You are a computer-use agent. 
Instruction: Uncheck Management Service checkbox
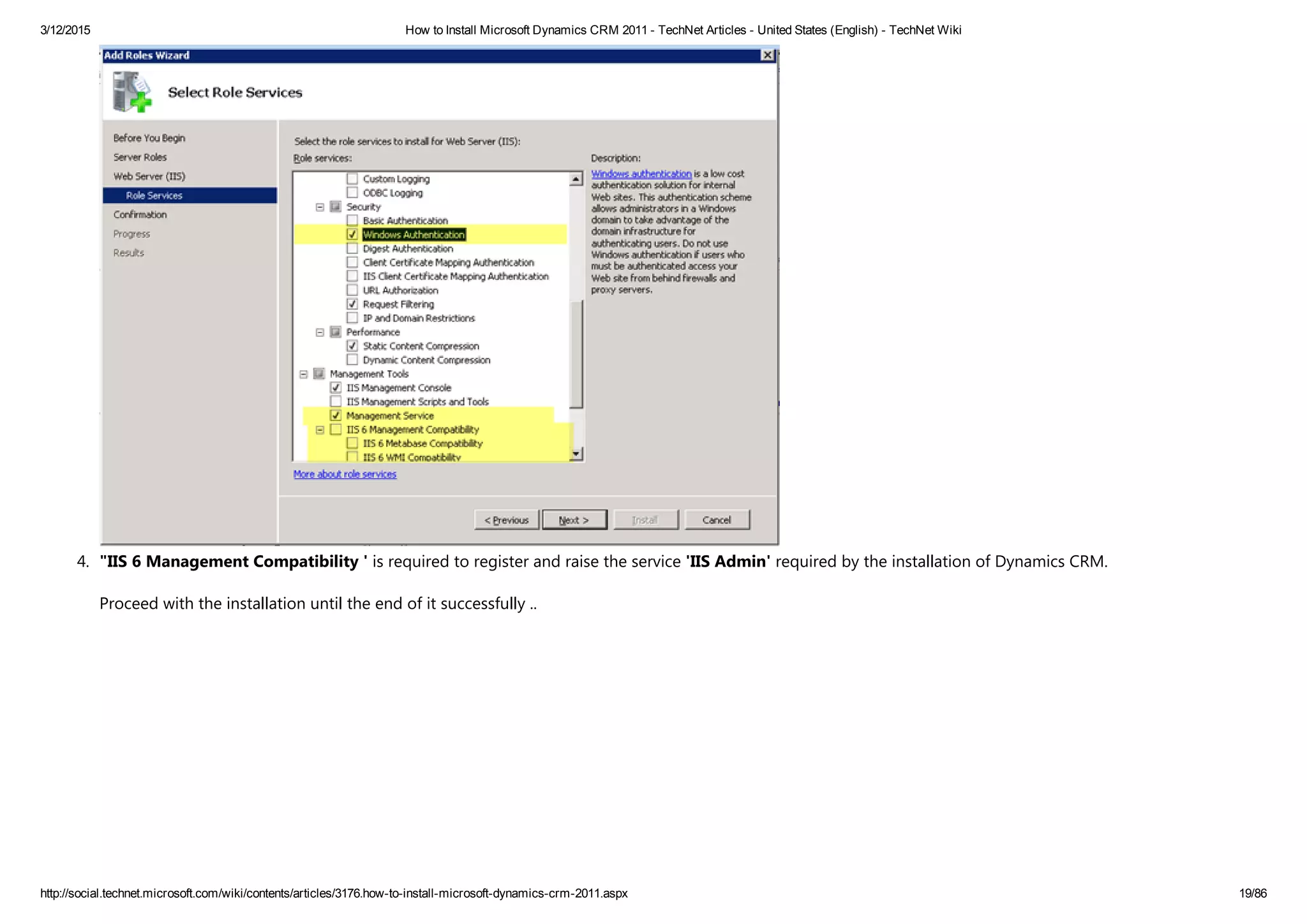click(x=336, y=415)
